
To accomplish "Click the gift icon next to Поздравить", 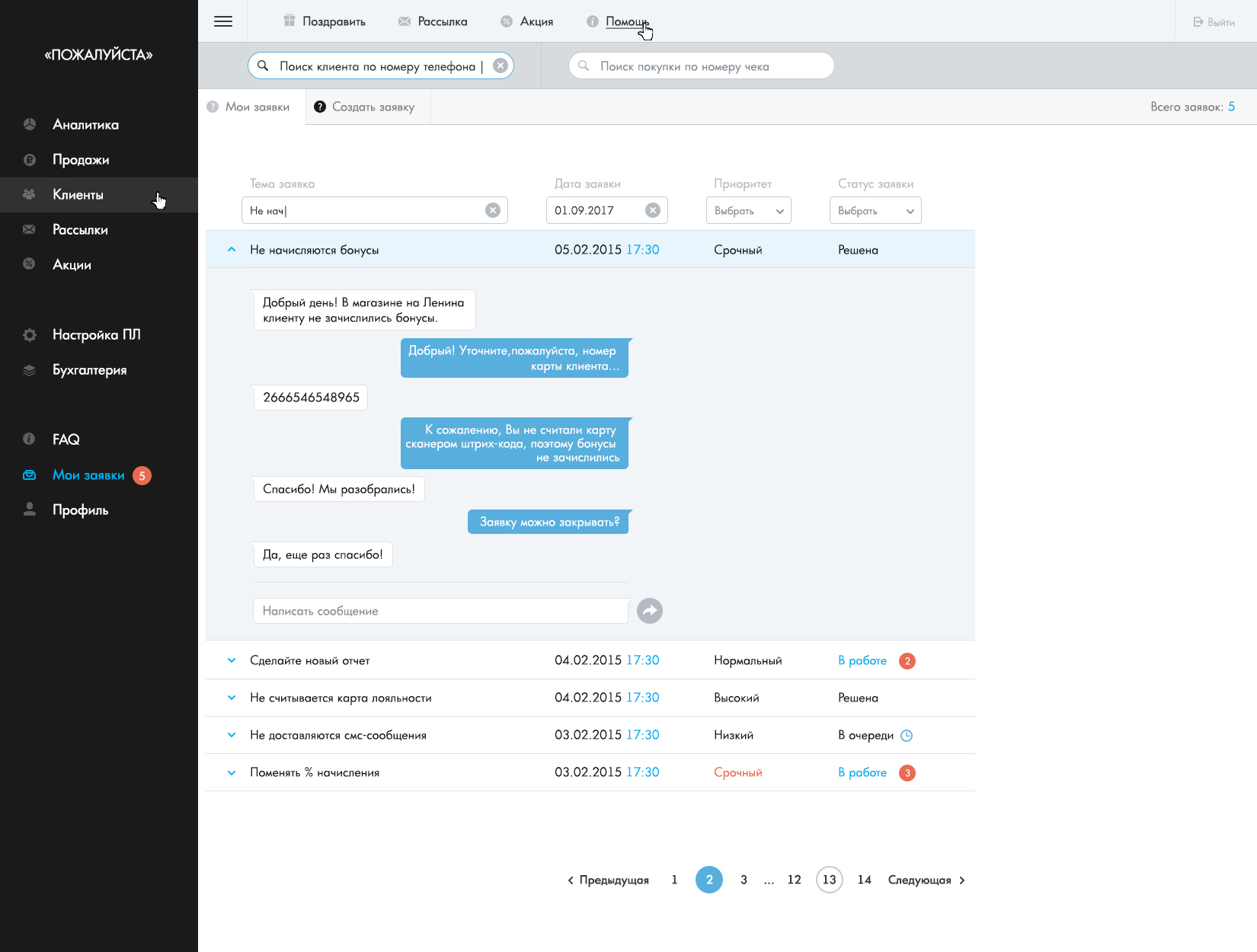I will point(289,21).
